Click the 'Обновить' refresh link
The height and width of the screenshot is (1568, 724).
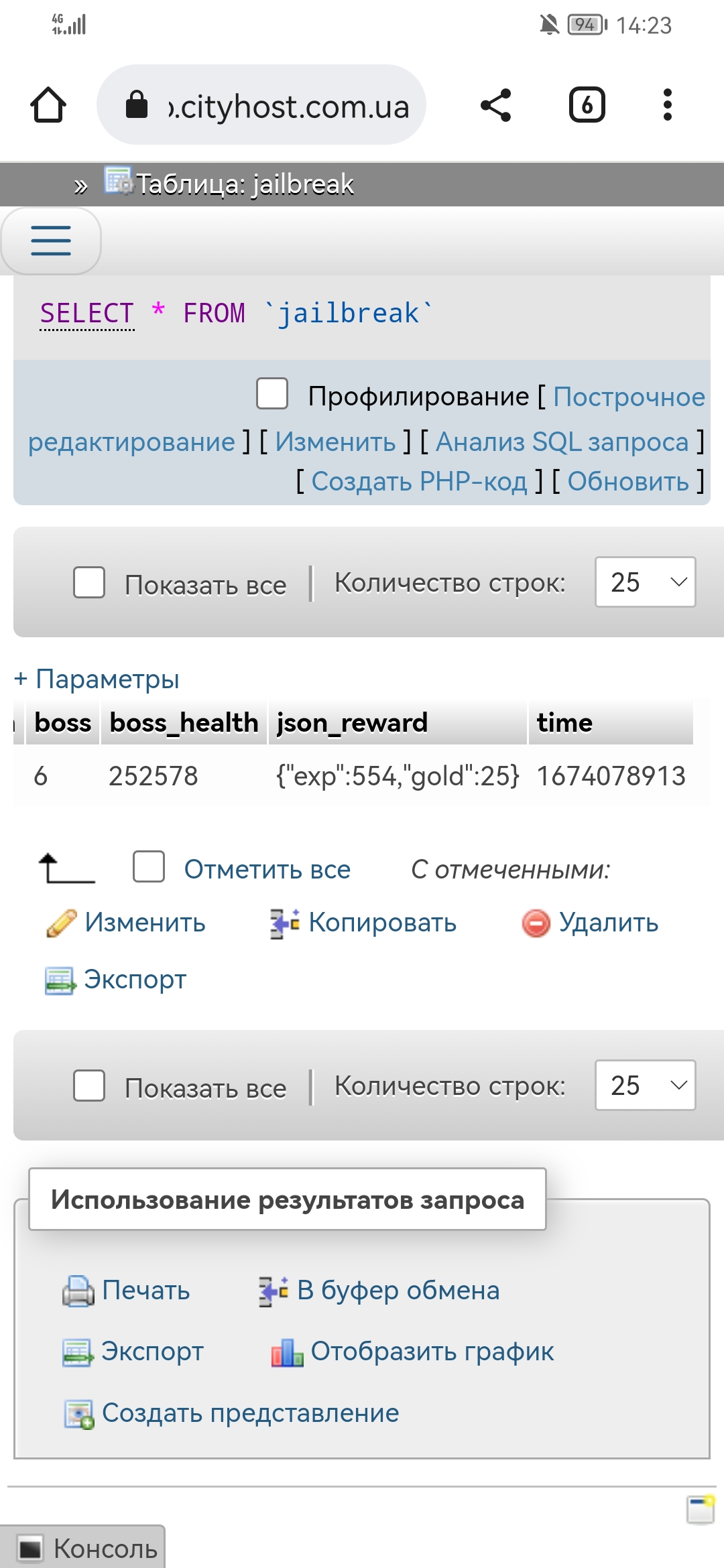(628, 481)
